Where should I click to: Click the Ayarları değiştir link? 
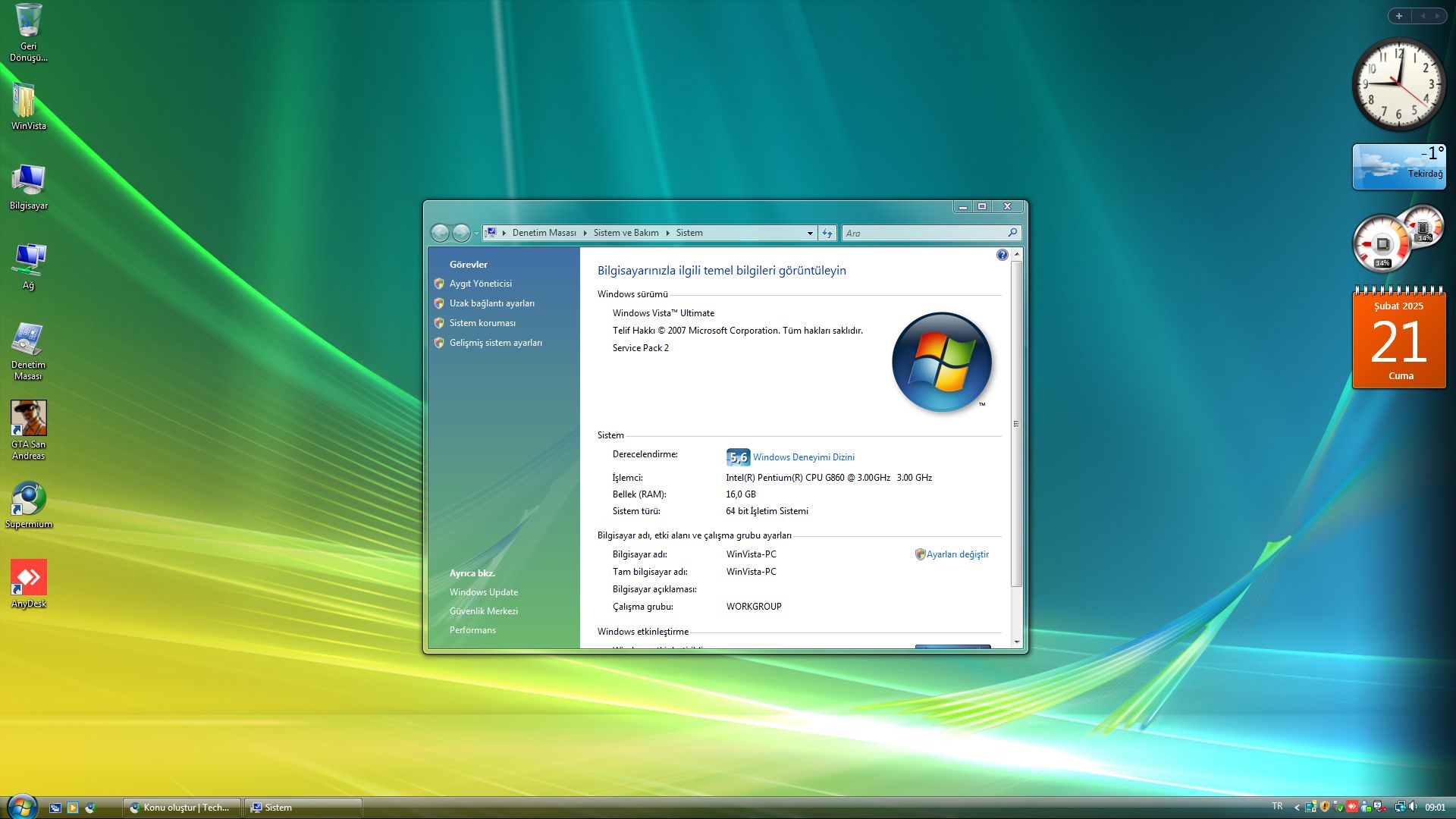coord(957,554)
